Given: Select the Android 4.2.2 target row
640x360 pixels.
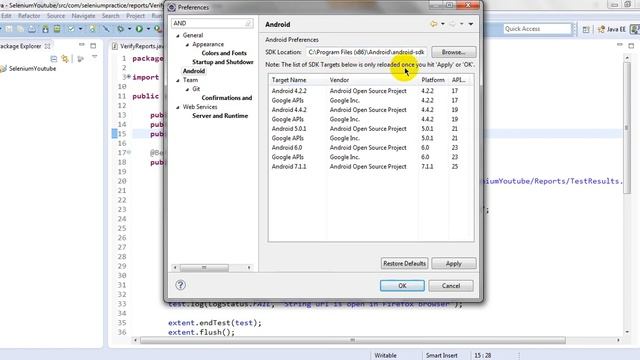Looking at the screenshot, I should point(371,91).
